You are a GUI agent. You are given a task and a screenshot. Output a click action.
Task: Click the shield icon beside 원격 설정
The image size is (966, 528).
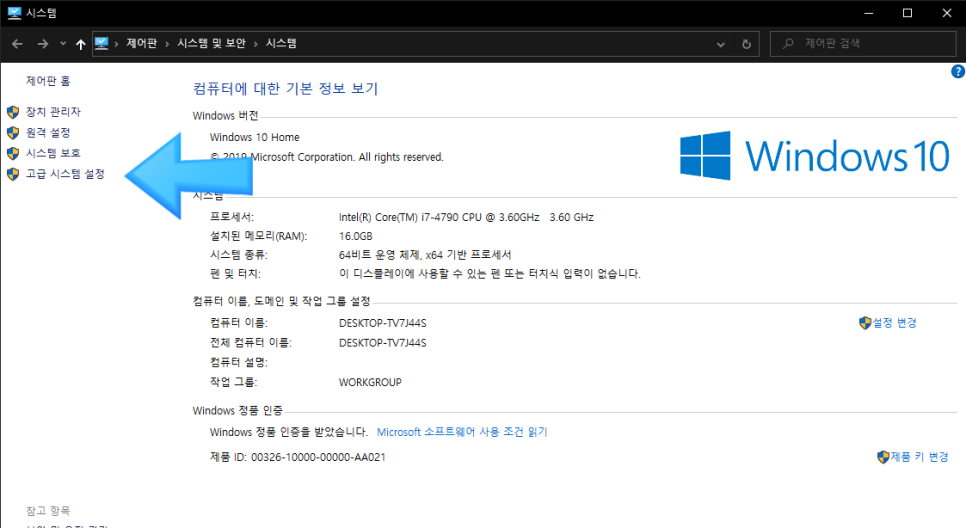(13, 132)
